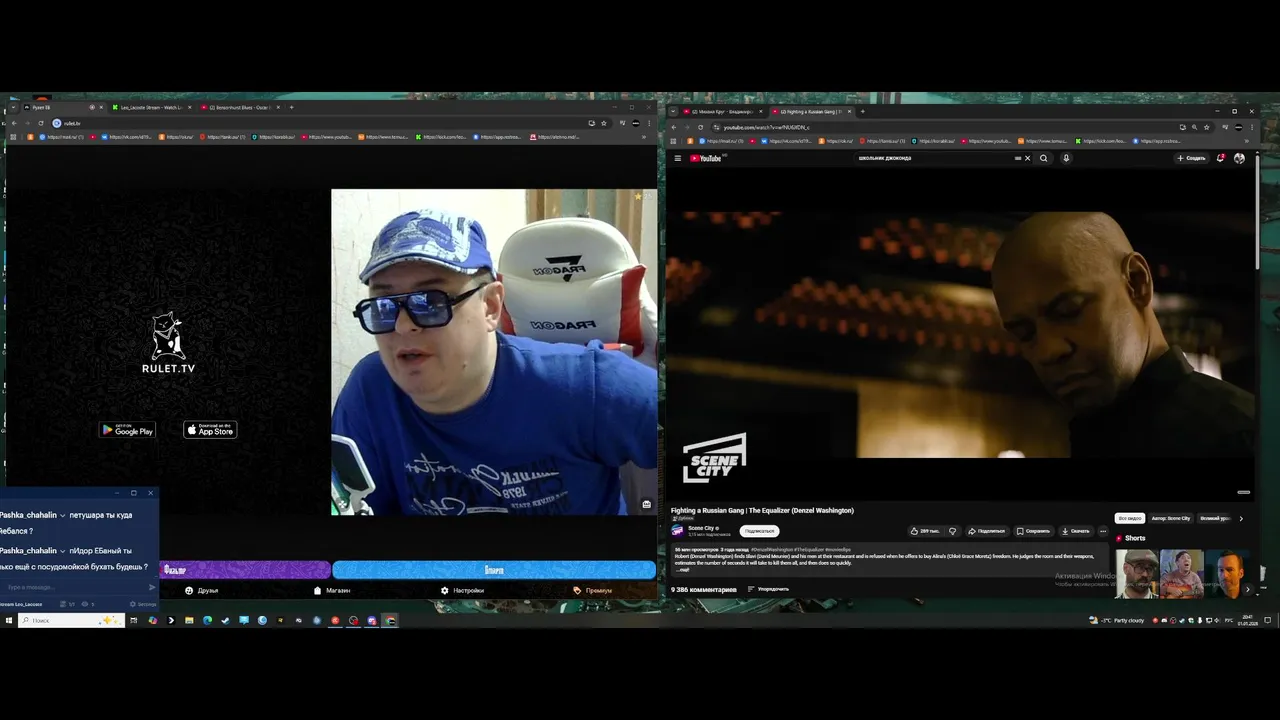Open the YouTube hamburger menu
Screen dimensions: 1280x720
(x=677, y=158)
